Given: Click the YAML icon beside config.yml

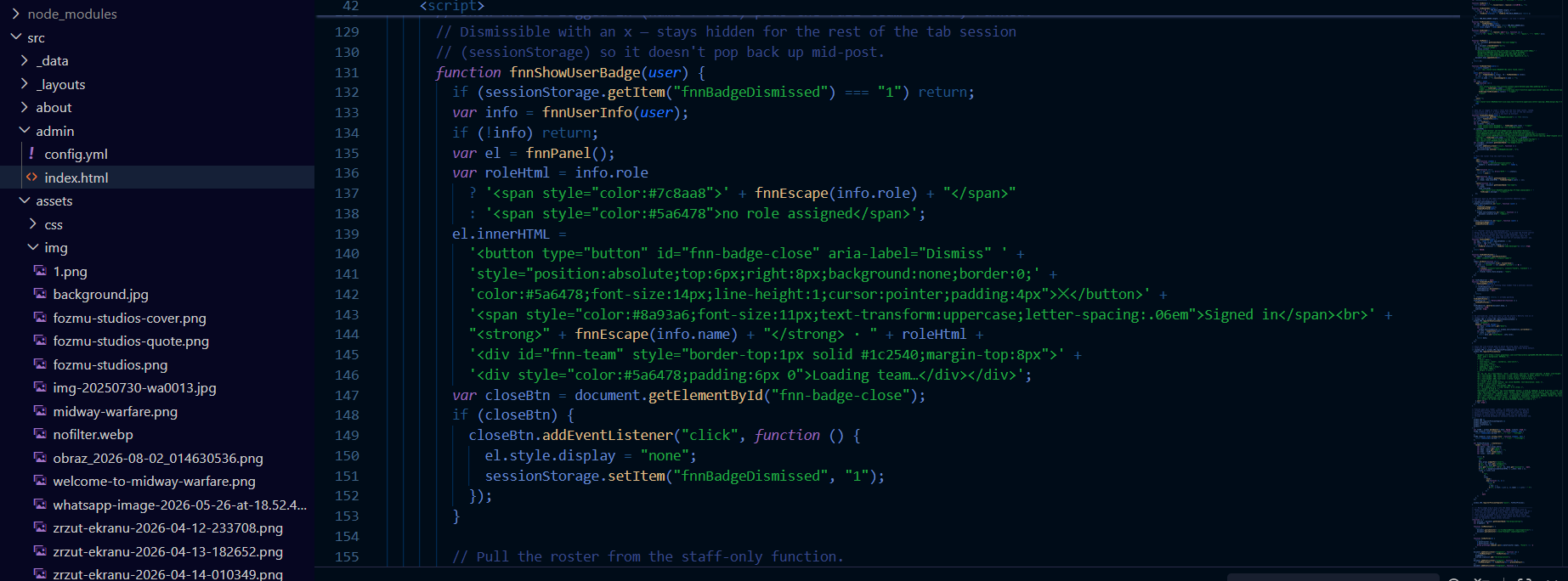Looking at the screenshot, I should [31, 154].
